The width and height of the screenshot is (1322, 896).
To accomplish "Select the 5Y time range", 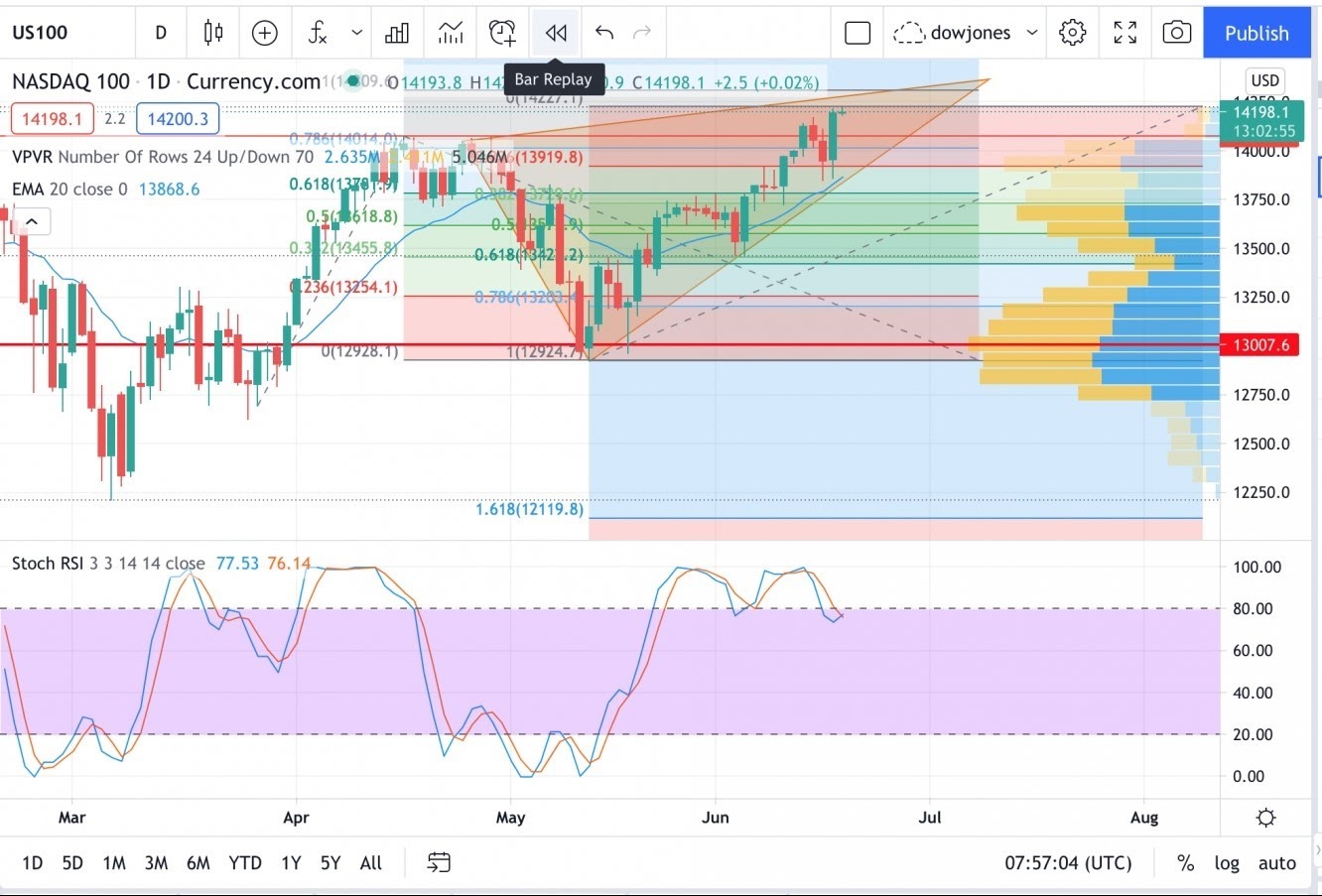I will (330, 862).
